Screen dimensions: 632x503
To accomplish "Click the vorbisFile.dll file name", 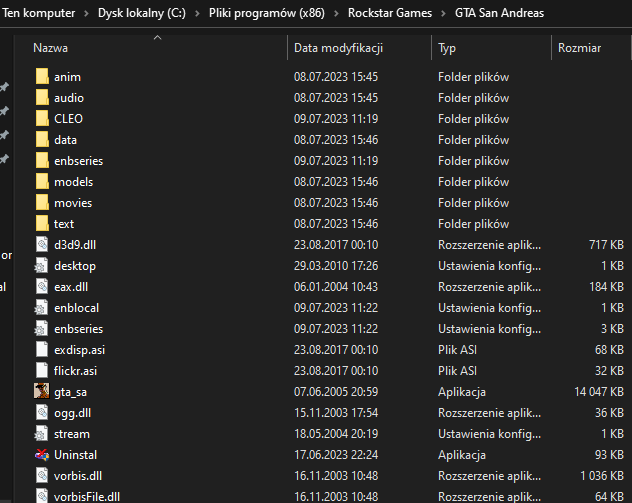I will pyautogui.click(x=87, y=497).
